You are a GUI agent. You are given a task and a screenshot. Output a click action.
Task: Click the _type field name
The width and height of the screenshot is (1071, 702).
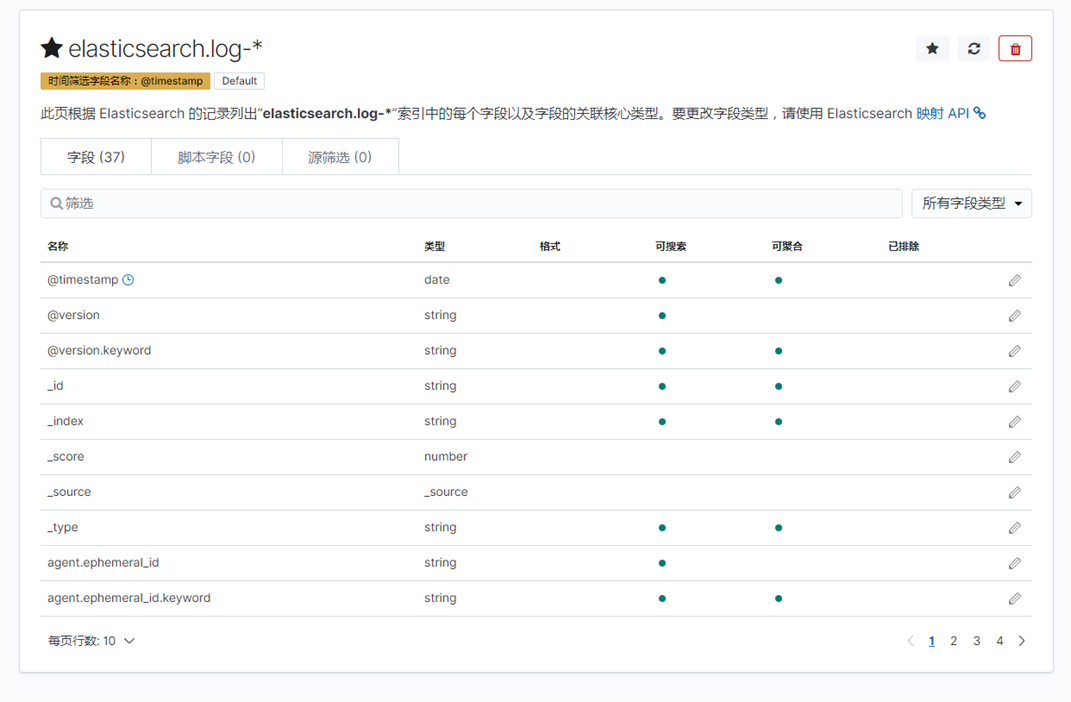(x=63, y=527)
